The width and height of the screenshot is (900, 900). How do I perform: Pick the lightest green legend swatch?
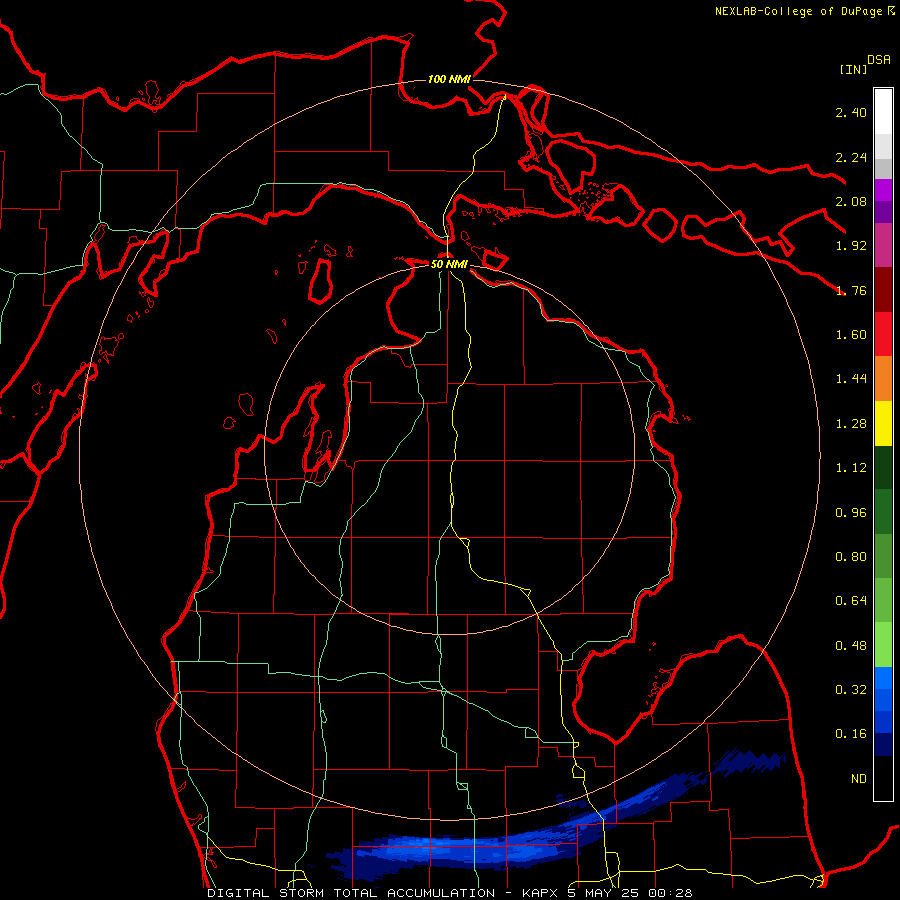pyautogui.click(x=883, y=645)
